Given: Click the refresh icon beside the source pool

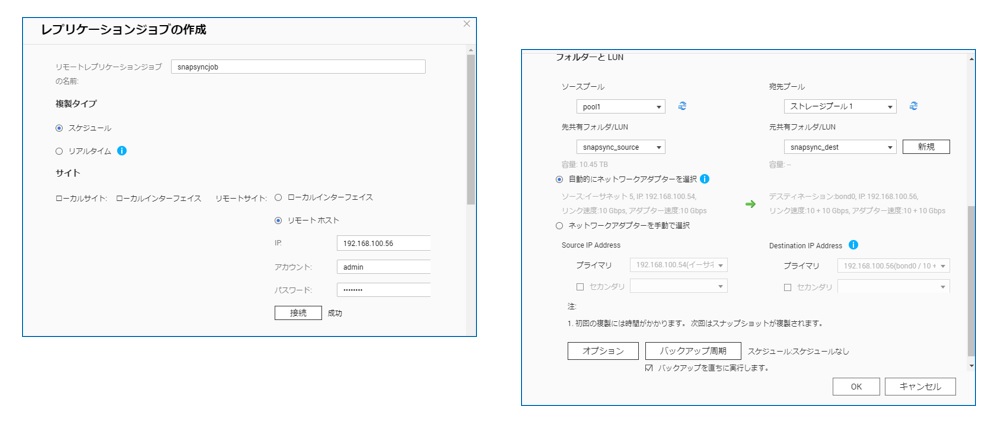Looking at the screenshot, I should (x=682, y=106).
